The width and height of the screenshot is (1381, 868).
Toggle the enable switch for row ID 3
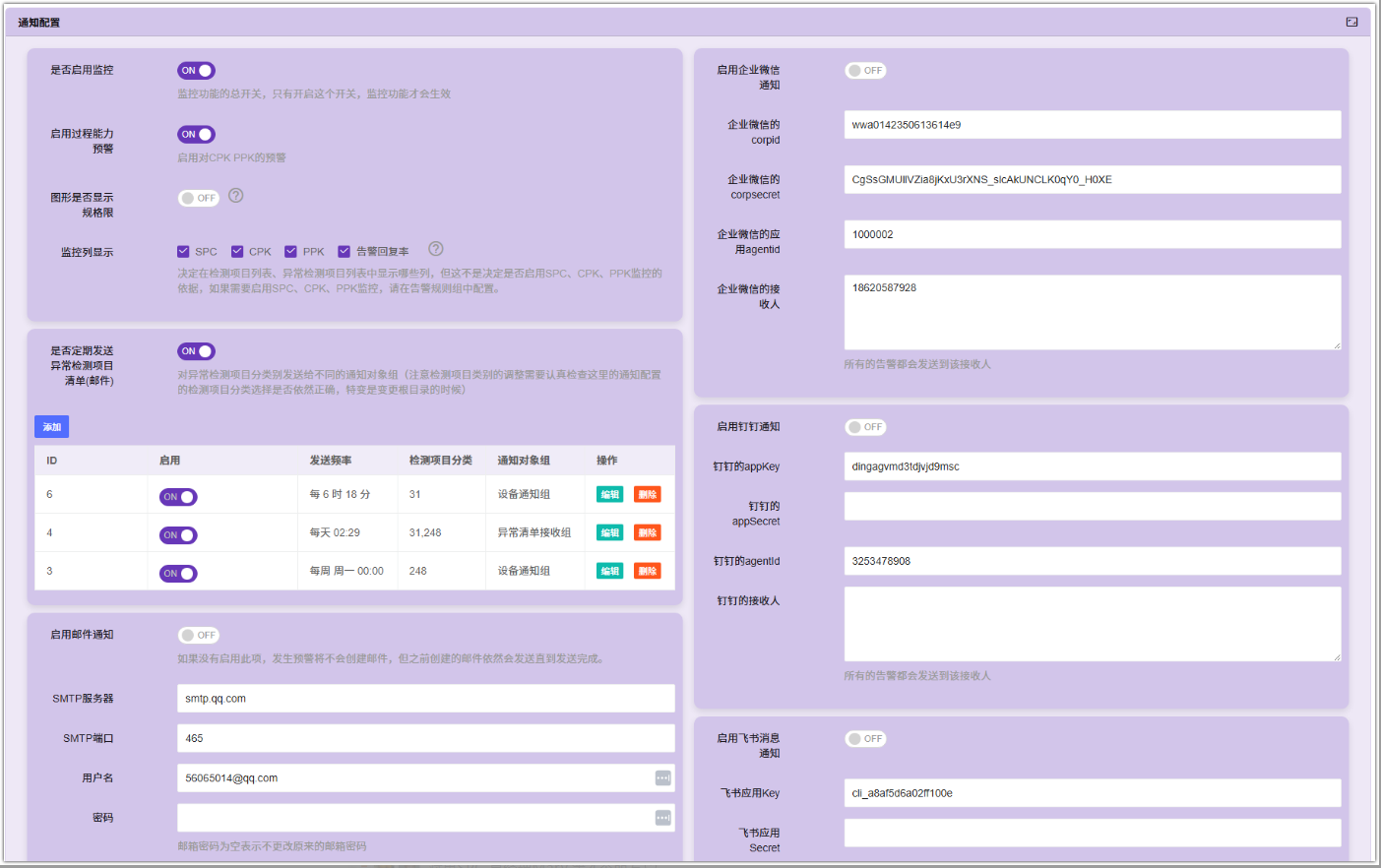click(x=178, y=574)
